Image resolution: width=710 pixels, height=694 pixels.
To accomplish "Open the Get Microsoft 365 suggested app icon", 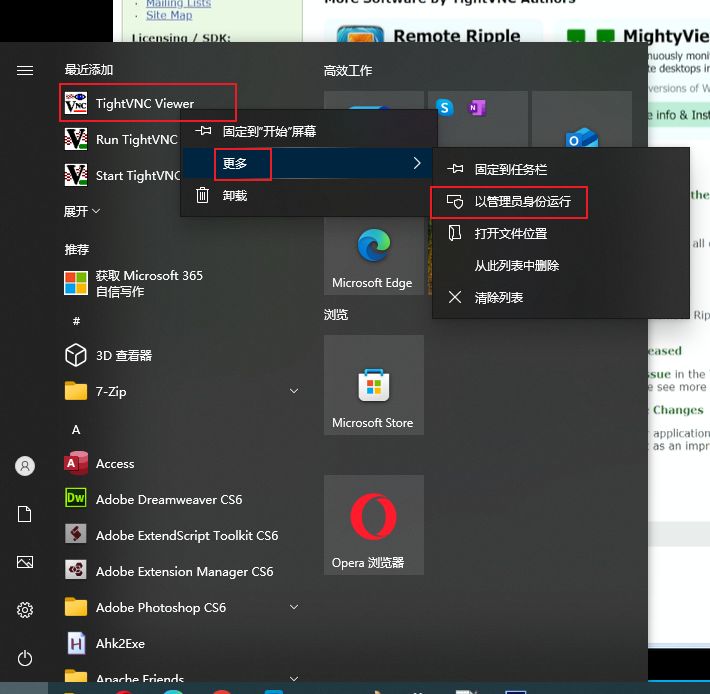I will pyautogui.click(x=76, y=283).
